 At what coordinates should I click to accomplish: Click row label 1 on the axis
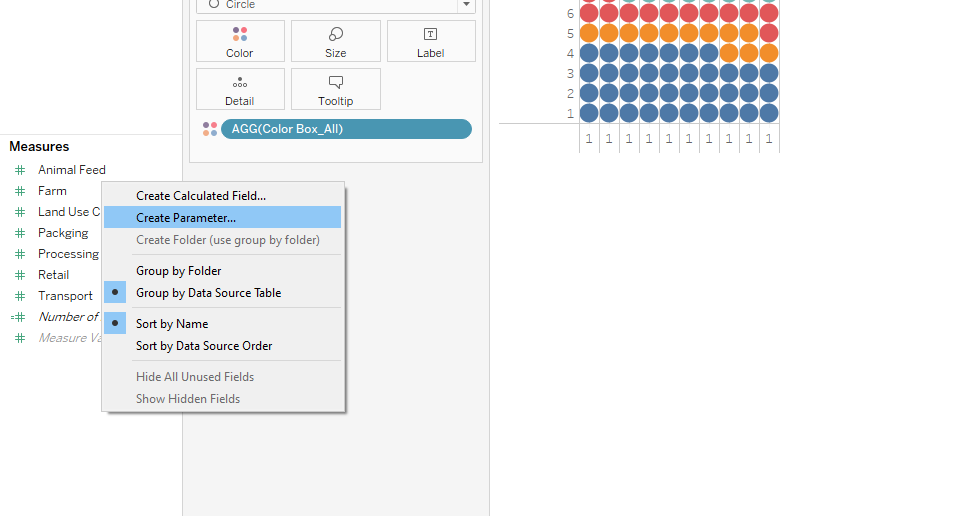click(x=571, y=114)
